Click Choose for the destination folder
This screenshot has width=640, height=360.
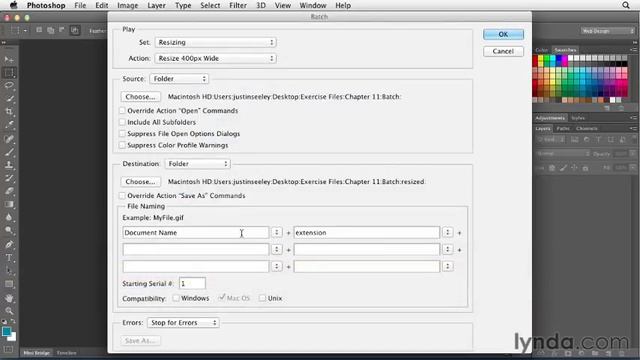pyautogui.click(x=140, y=182)
